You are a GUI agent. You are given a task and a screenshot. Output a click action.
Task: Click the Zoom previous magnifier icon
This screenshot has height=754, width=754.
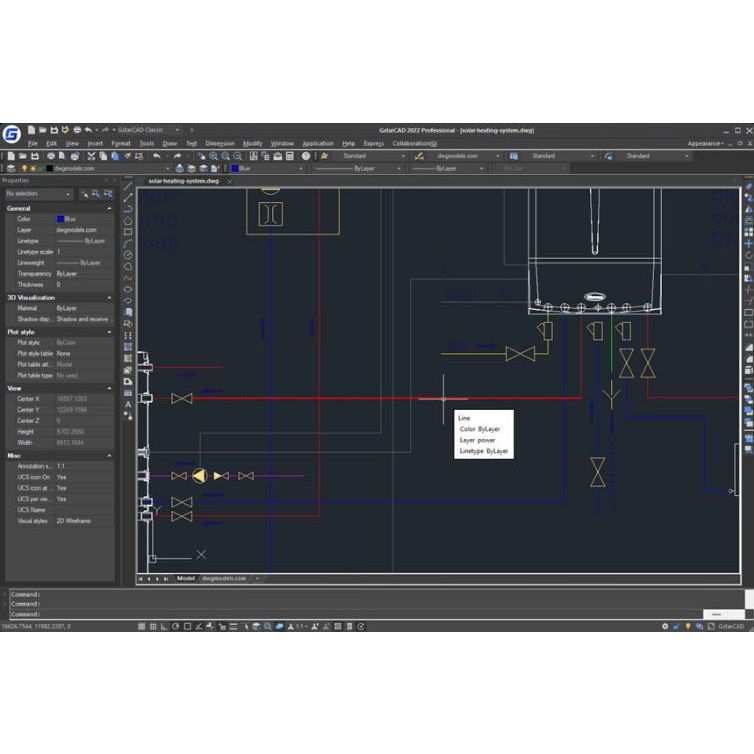tap(238, 156)
